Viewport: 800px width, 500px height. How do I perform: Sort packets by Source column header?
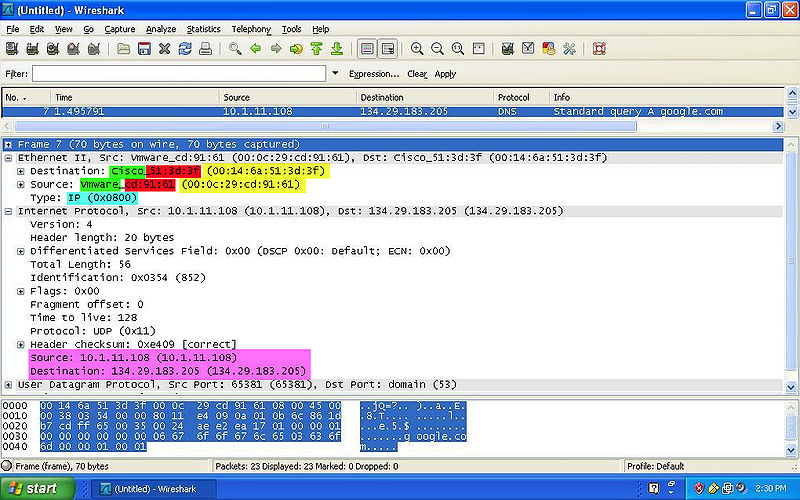point(288,97)
